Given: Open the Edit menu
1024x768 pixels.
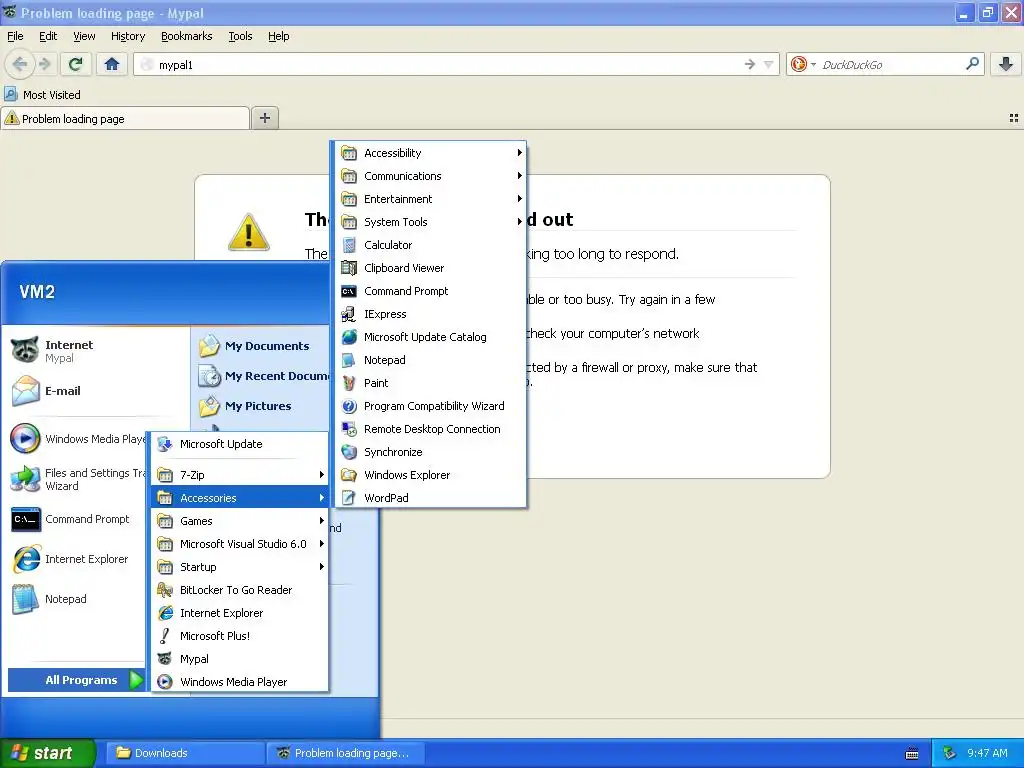Looking at the screenshot, I should tap(48, 36).
